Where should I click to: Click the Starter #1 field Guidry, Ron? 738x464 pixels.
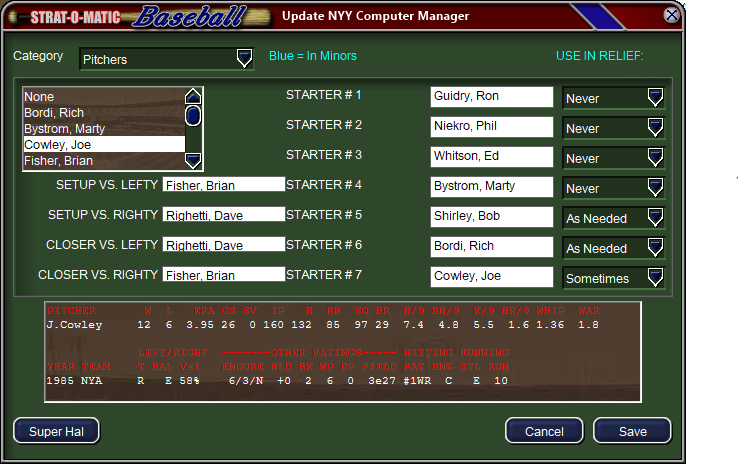pos(491,96)
